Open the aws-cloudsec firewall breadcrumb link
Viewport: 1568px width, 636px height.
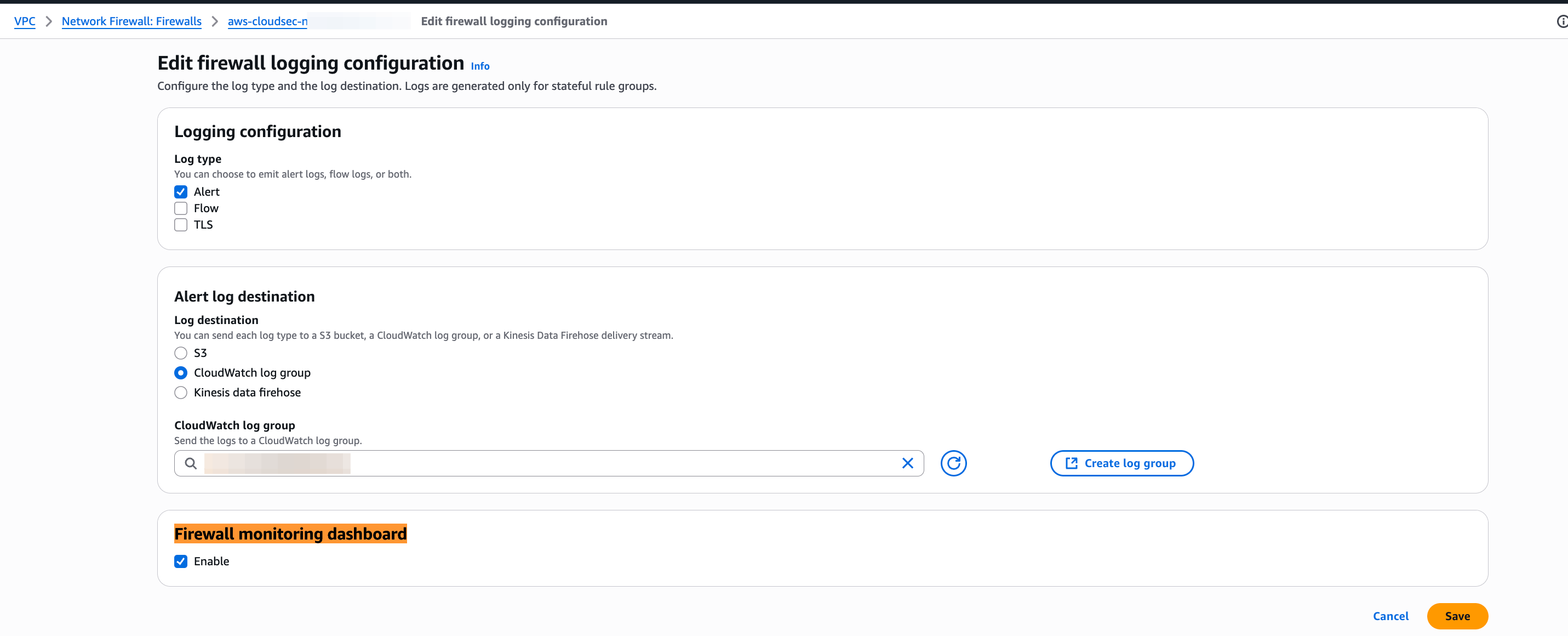tap(267, 21)
